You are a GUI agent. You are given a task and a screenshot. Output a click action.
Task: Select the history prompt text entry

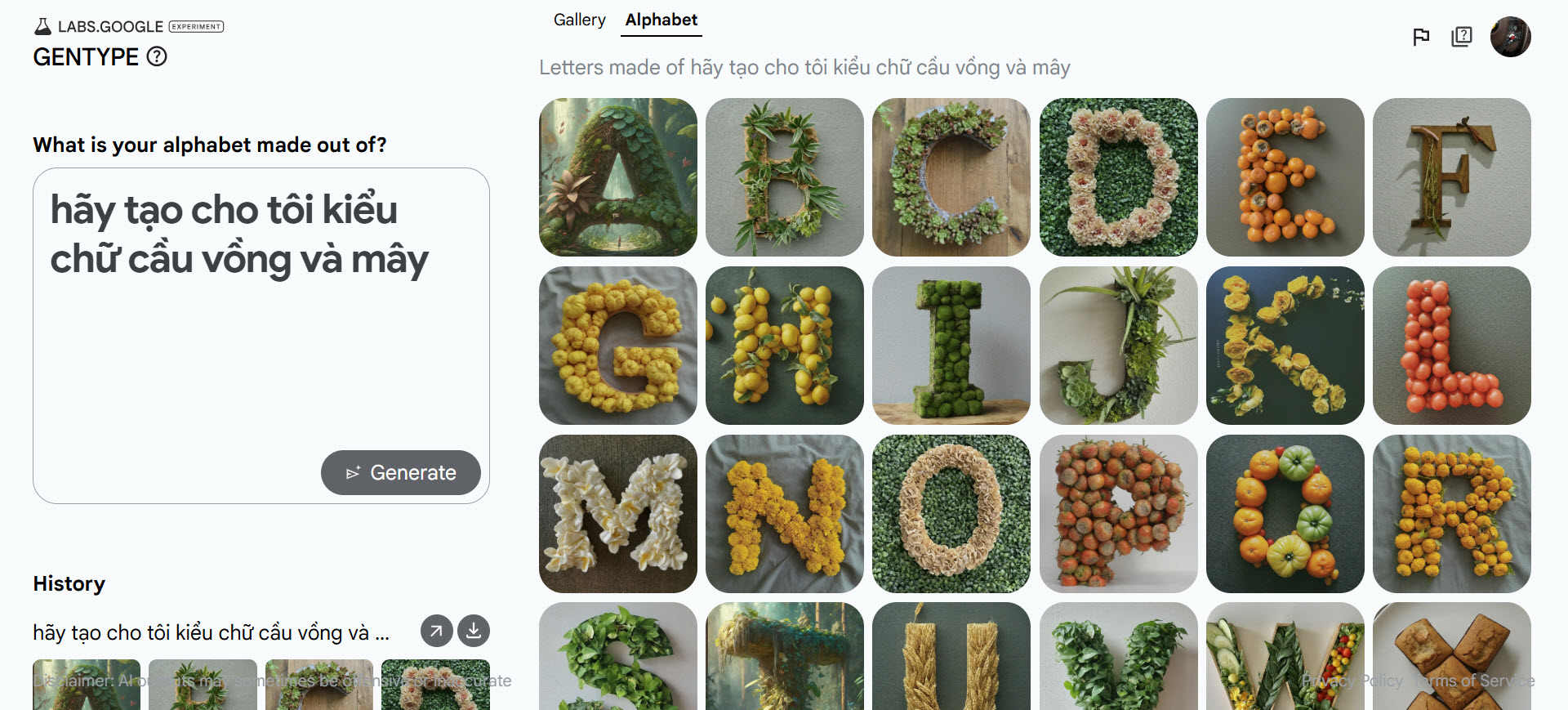[212, 632]
